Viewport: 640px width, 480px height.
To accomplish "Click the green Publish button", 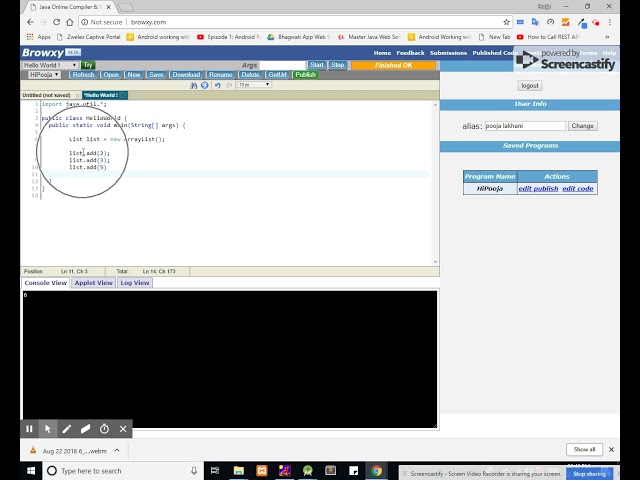I will [x=305, y=75].
